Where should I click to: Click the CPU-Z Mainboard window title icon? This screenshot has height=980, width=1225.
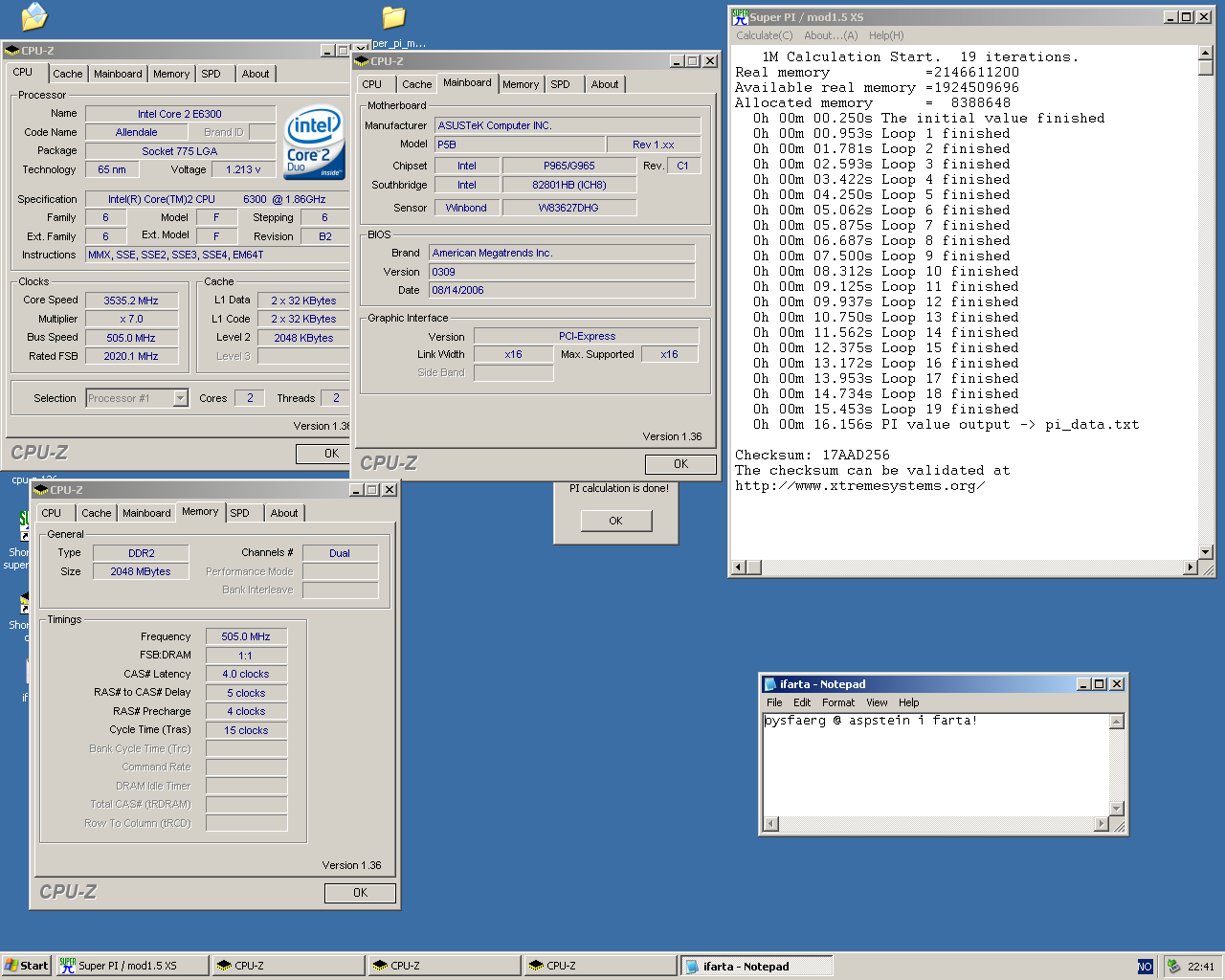362,61
